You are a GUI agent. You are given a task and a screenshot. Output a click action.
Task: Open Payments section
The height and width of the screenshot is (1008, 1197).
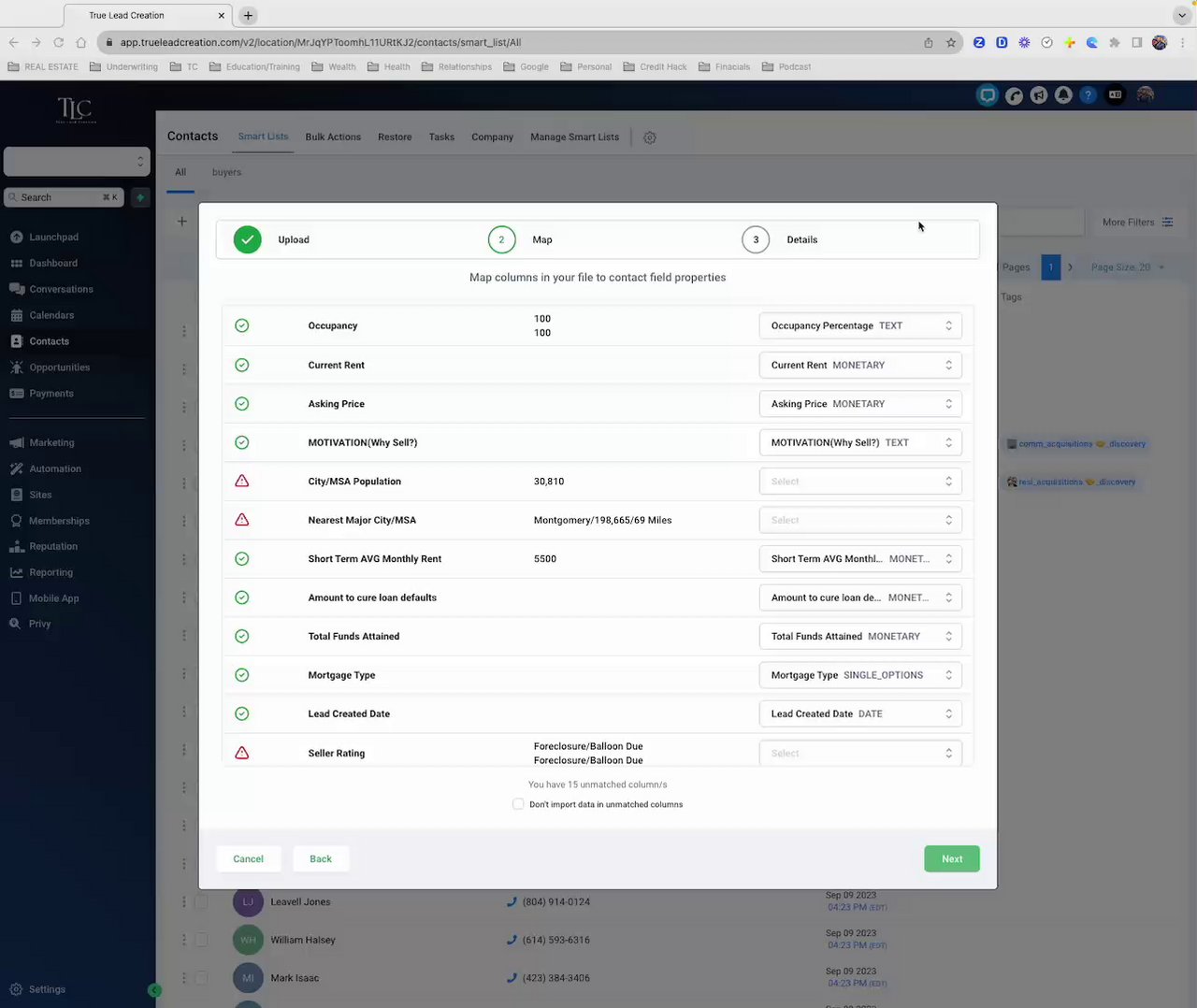[42, 394]
